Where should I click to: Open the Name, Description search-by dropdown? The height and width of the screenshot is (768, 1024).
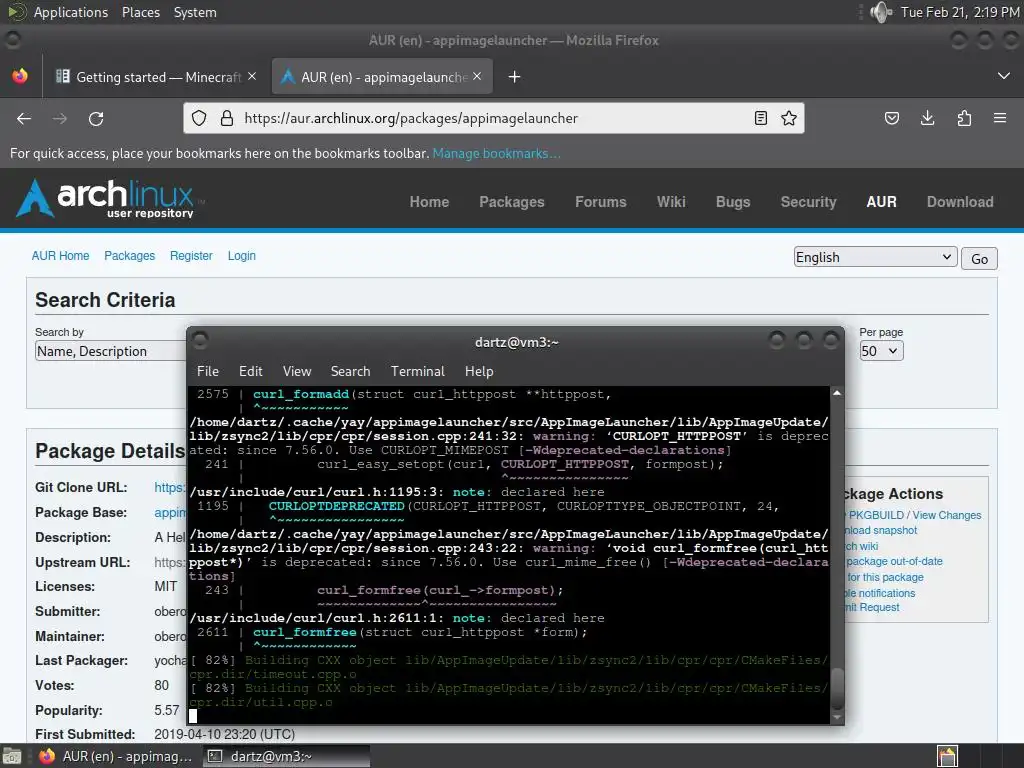click(110, 351)
